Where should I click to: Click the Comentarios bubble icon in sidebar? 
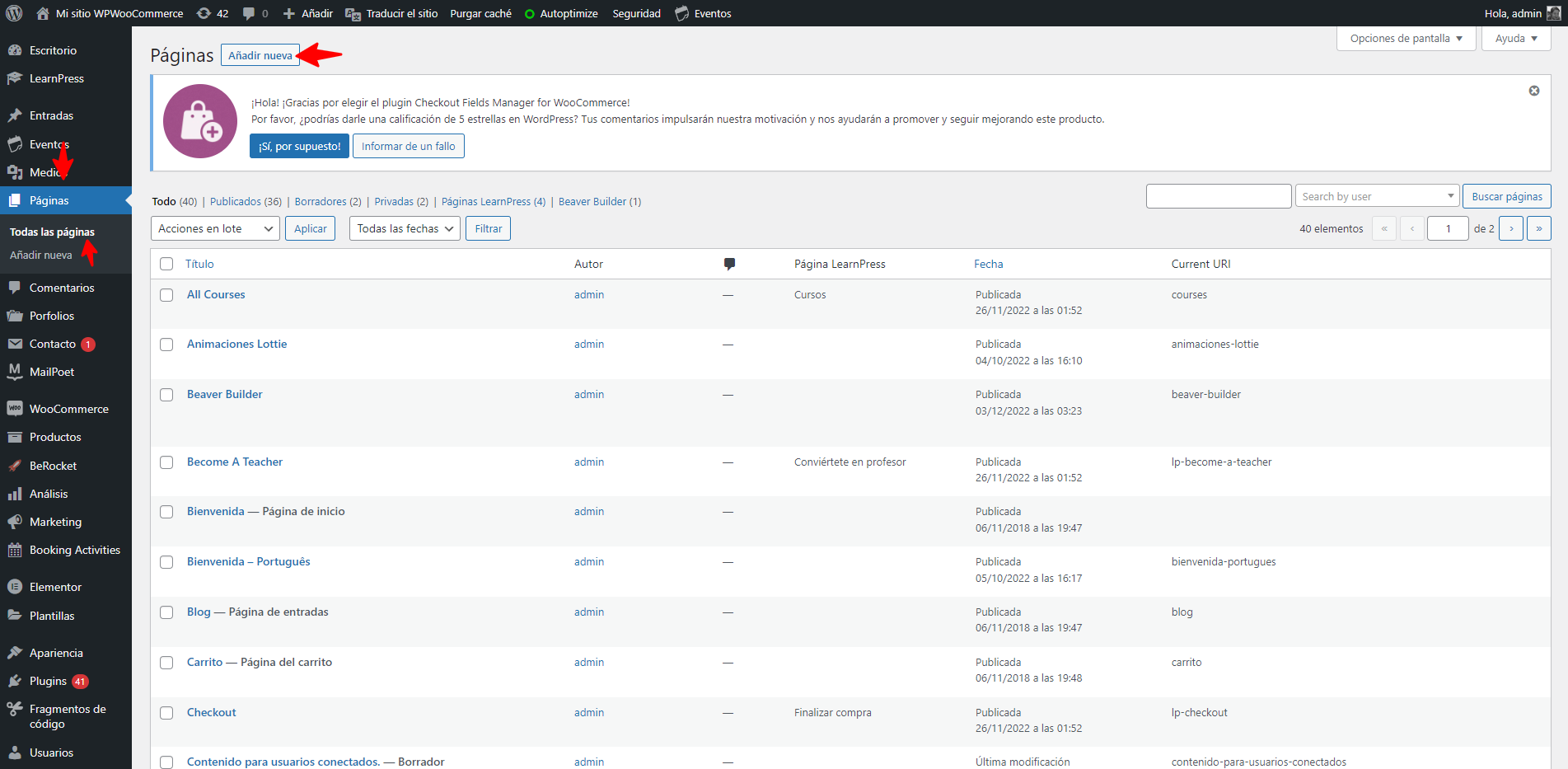pyautogui.click(x=15, y=288)
